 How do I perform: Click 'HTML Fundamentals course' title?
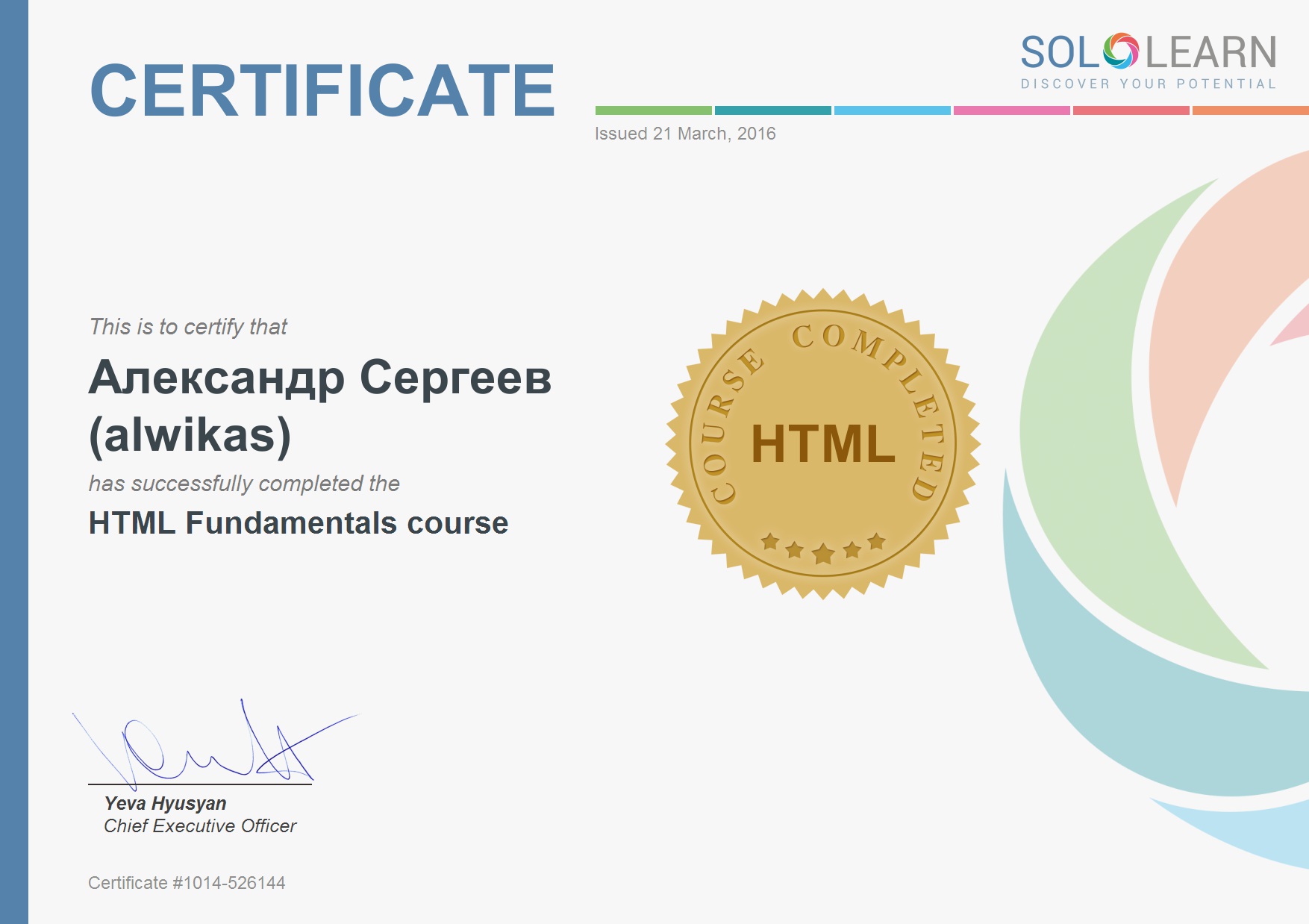pos(299,522)
